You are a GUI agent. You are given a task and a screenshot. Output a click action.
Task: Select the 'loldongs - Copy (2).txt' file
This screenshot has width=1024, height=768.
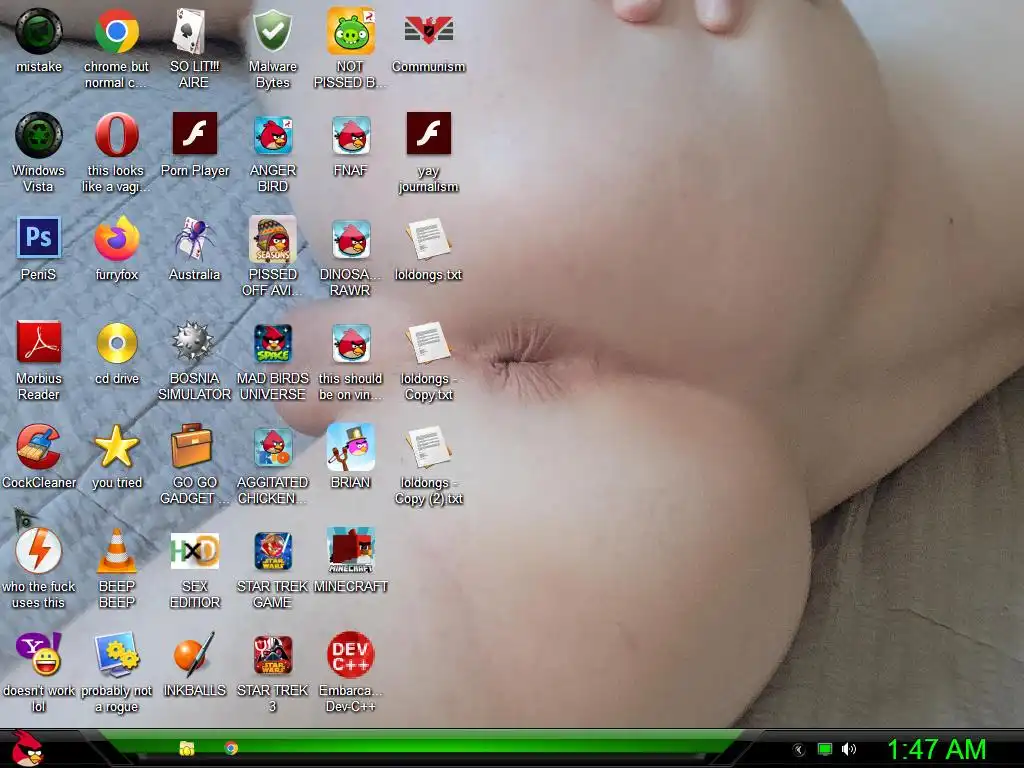point(428,447)
